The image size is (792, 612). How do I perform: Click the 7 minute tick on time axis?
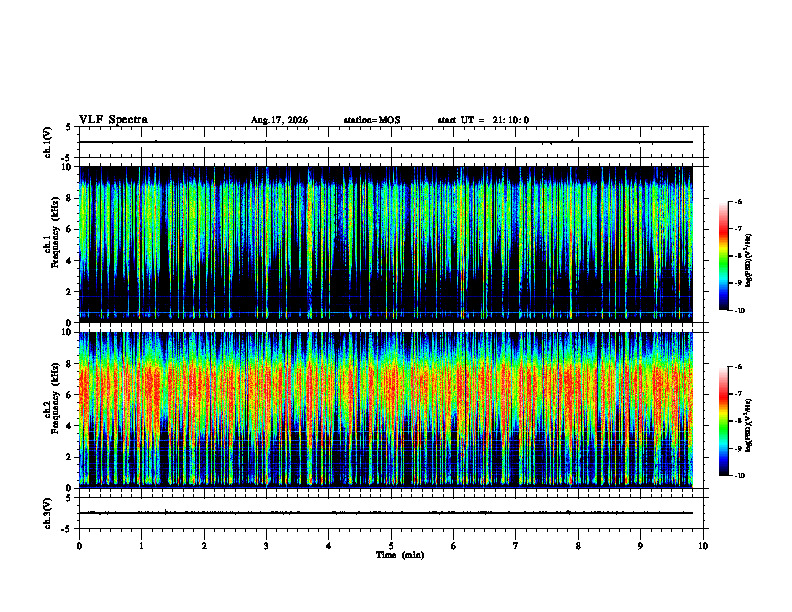(x=516, y=546)
